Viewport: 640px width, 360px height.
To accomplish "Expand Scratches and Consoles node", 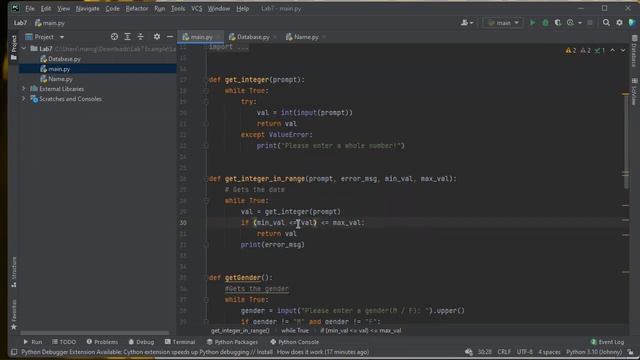I will pyautogui.click(x=24, y=99).
